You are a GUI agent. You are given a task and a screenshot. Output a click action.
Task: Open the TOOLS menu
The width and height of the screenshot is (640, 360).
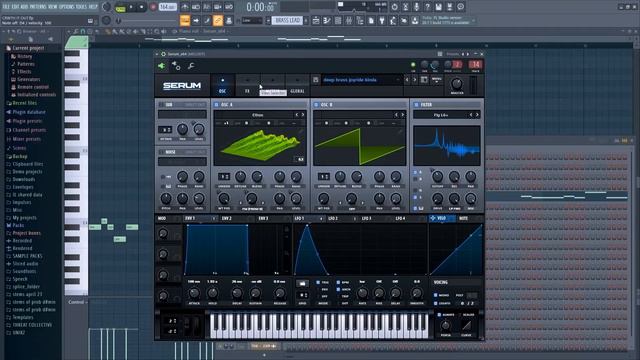tap(81, 7)
